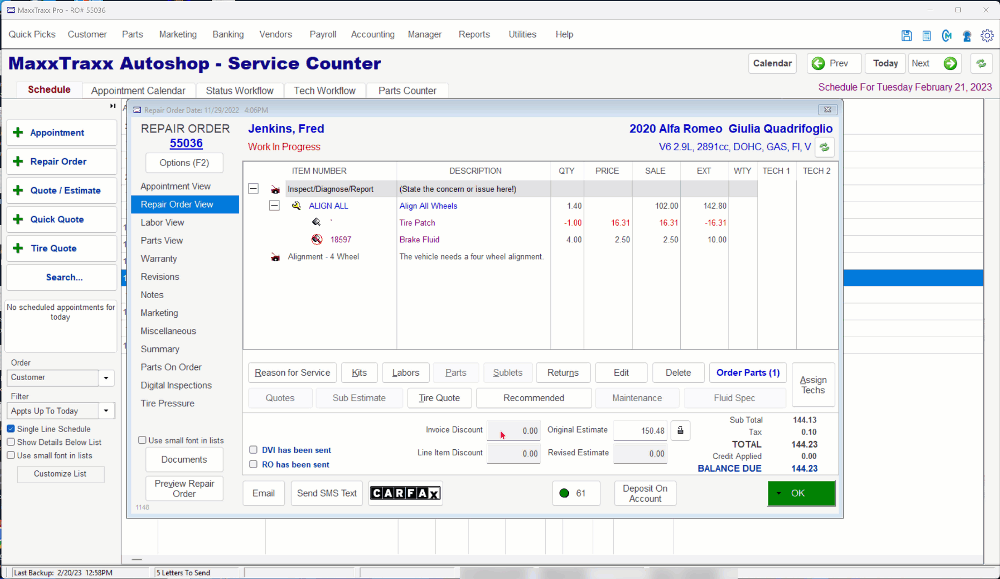
Task: Check Use small font in lists in repair order
Action: 142,440
